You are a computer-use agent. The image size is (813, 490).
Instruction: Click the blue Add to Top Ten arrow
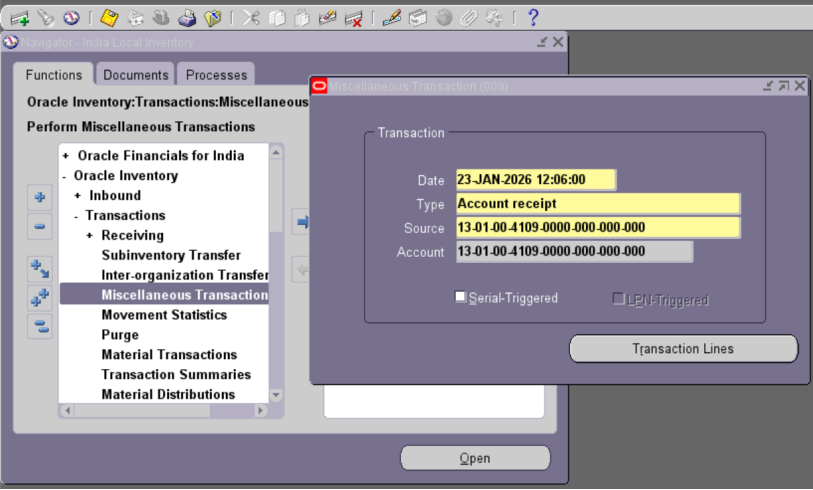pos(302,222)
